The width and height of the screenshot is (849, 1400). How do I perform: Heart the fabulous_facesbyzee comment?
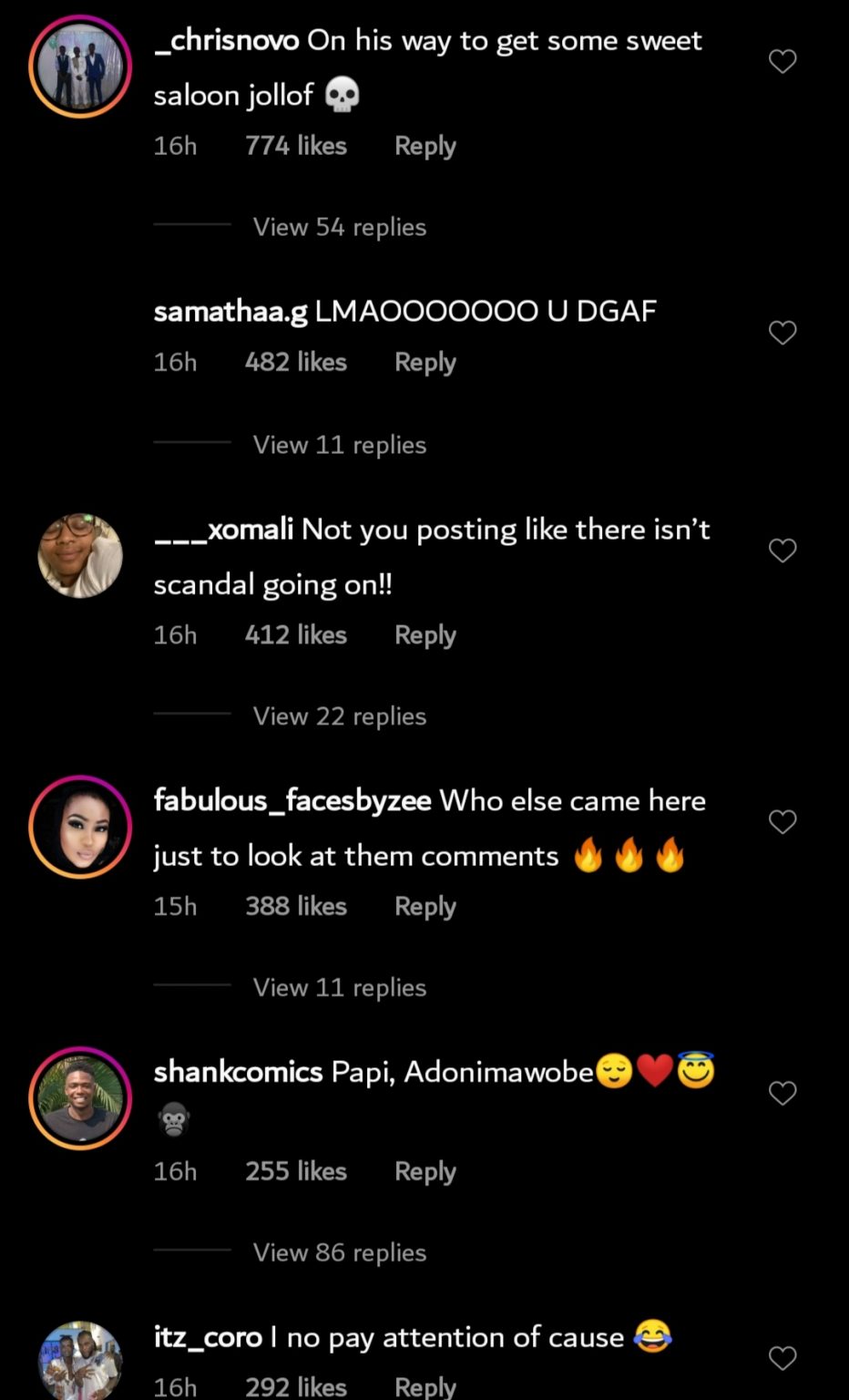pos(783,822)
